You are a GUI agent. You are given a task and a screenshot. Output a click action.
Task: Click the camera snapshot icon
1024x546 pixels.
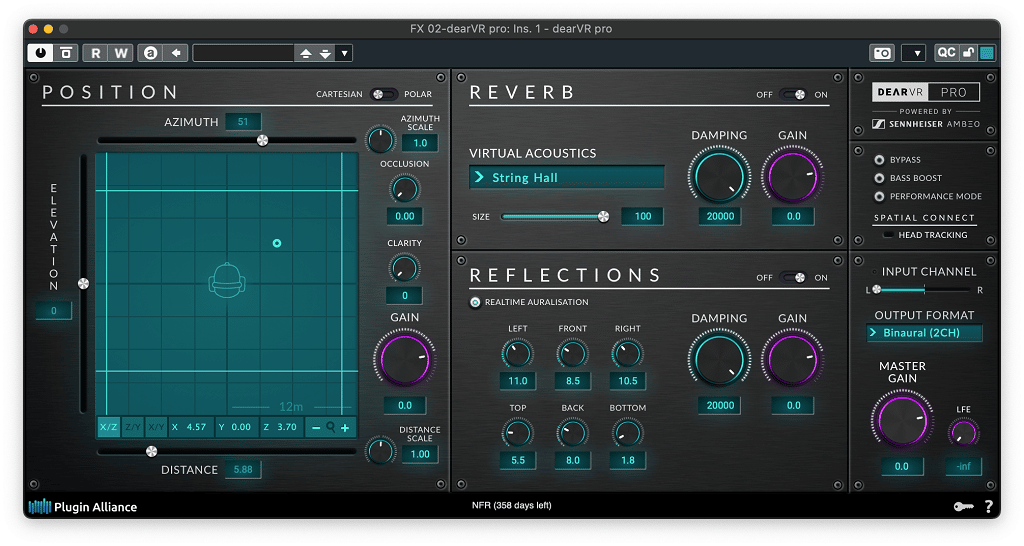tap(882, 53)
